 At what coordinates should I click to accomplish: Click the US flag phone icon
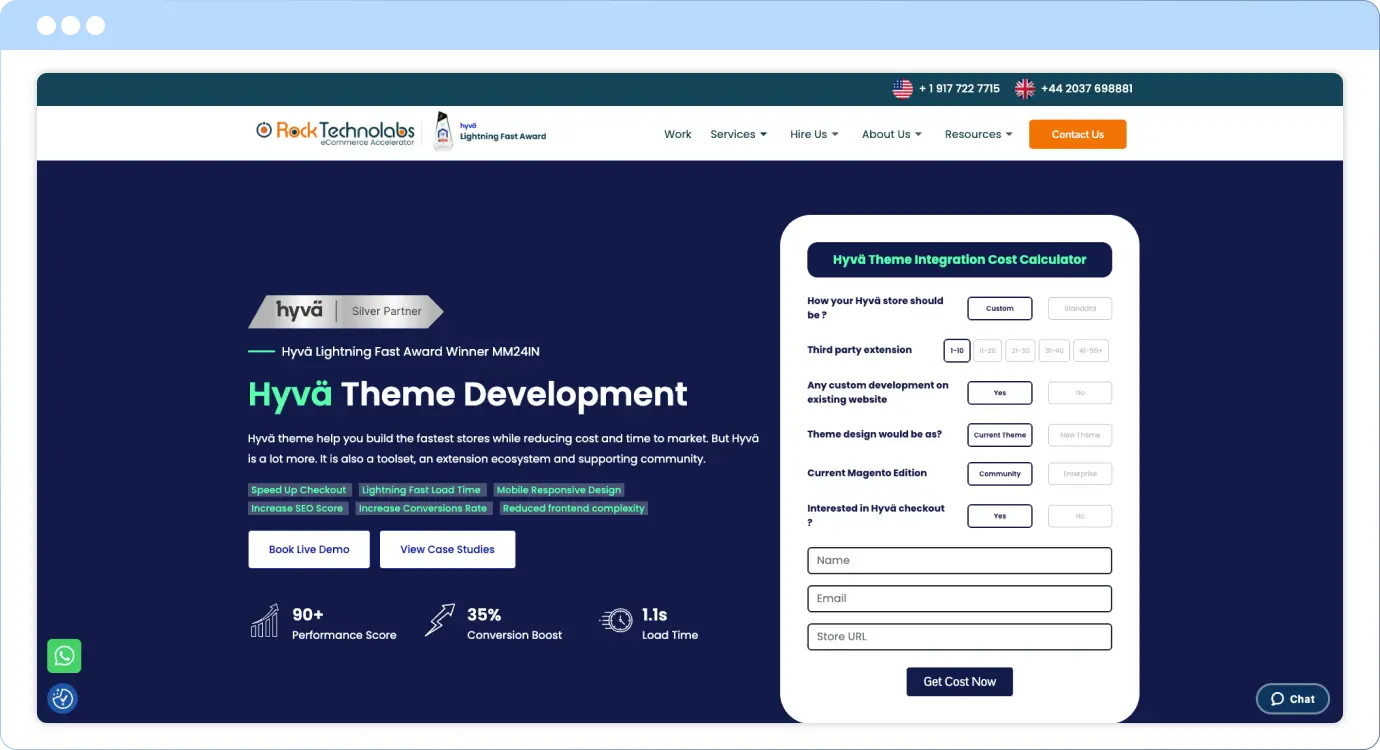tap(902, 89)
